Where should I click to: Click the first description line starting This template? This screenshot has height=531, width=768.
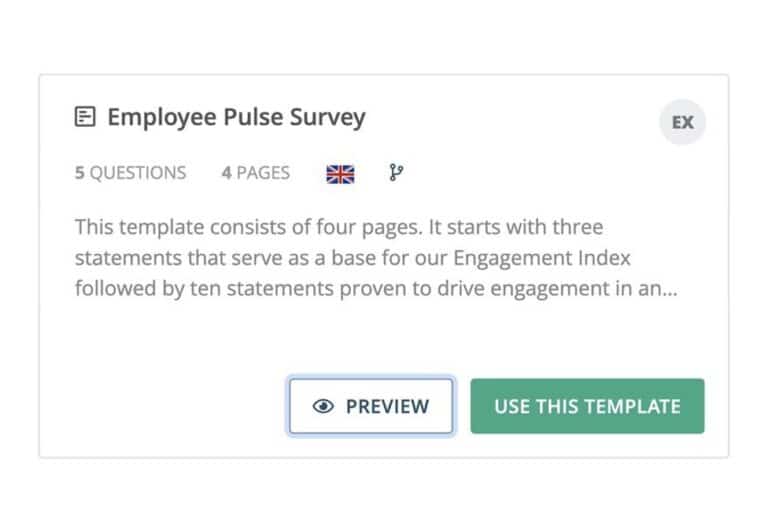339,227
